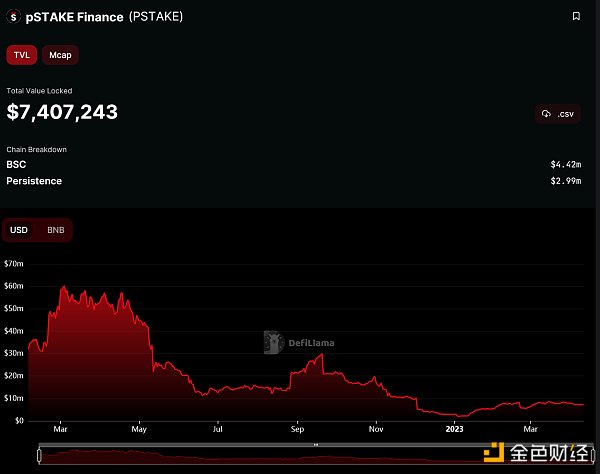Screen dimensions: 600x474
Task: Click the Chain Breakdown label
Action: coord(36,150)
